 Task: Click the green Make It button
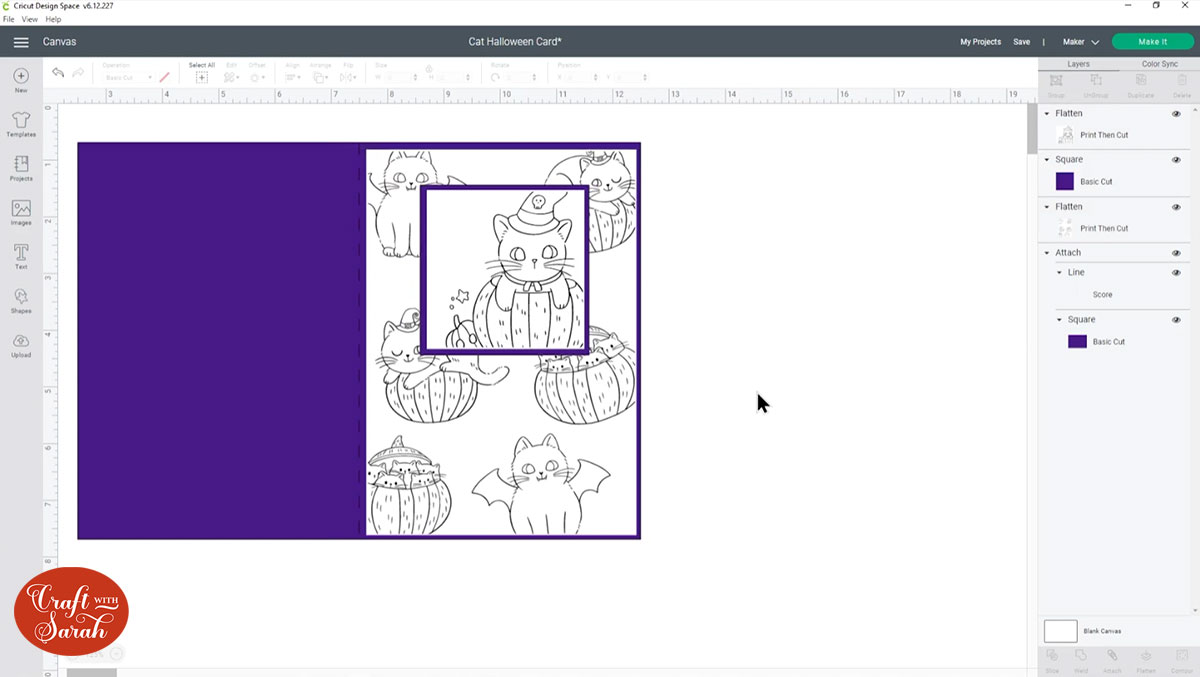(1152, 42)
